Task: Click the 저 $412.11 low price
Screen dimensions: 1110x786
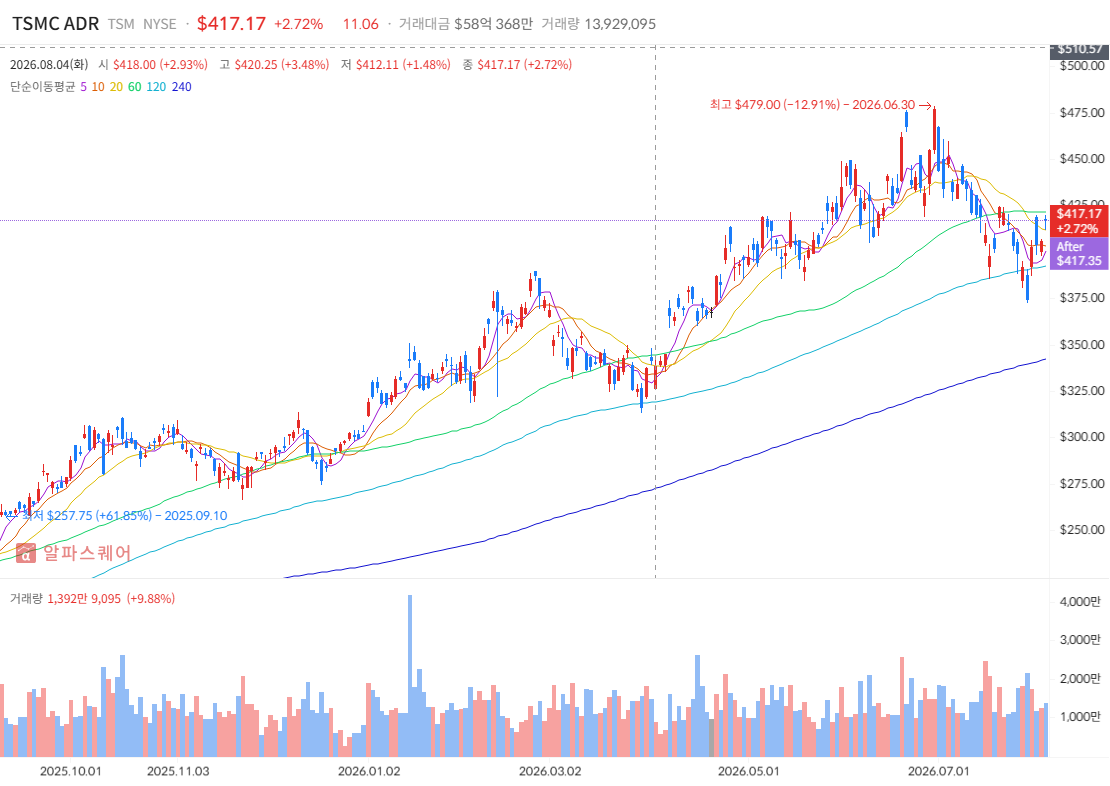Action: tap(396, 64)
